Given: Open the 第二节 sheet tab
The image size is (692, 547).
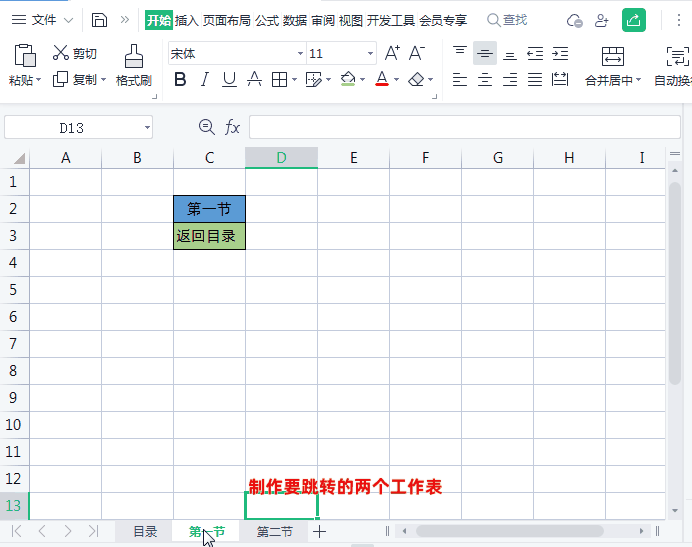Looking at the screenshot, I should [275, 532].
